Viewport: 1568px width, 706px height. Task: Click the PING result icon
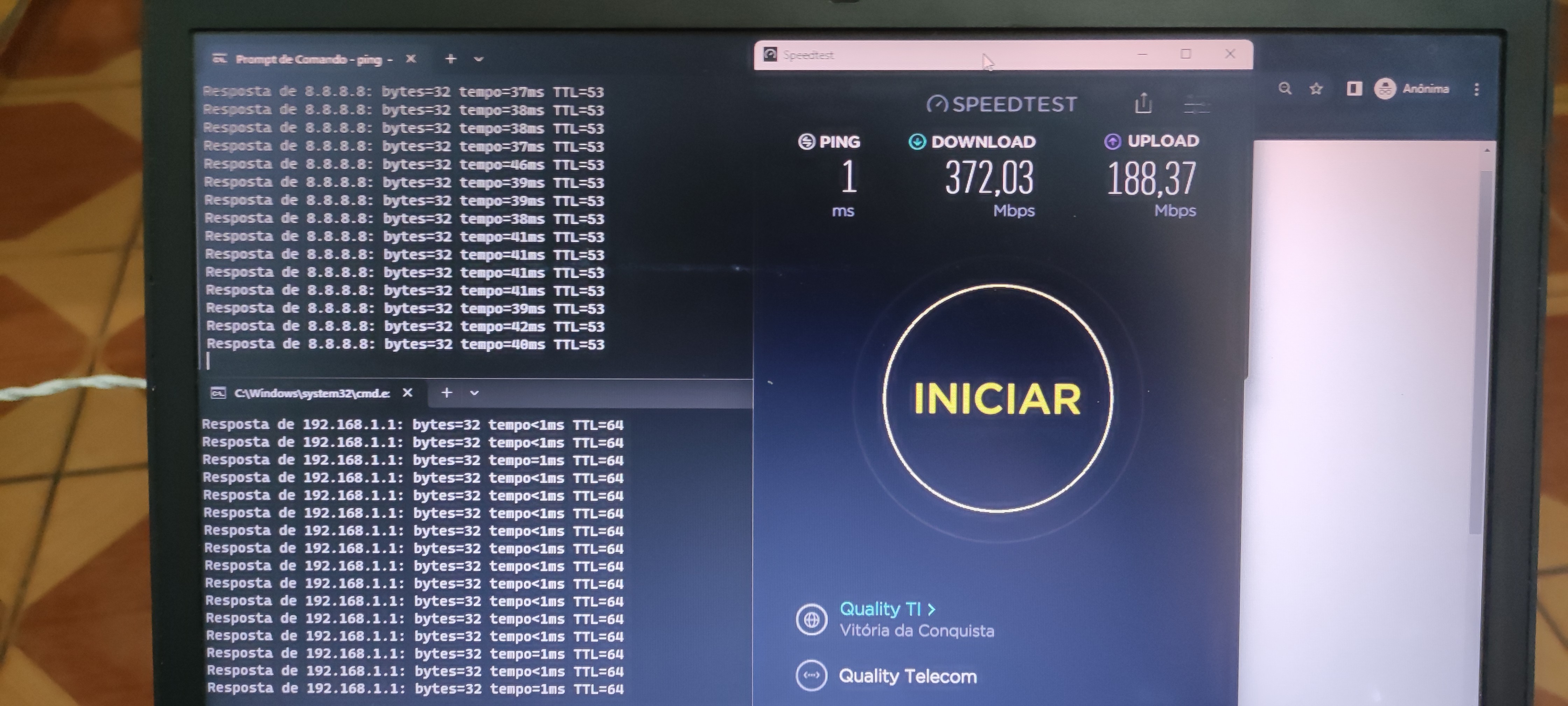[806, 142]
